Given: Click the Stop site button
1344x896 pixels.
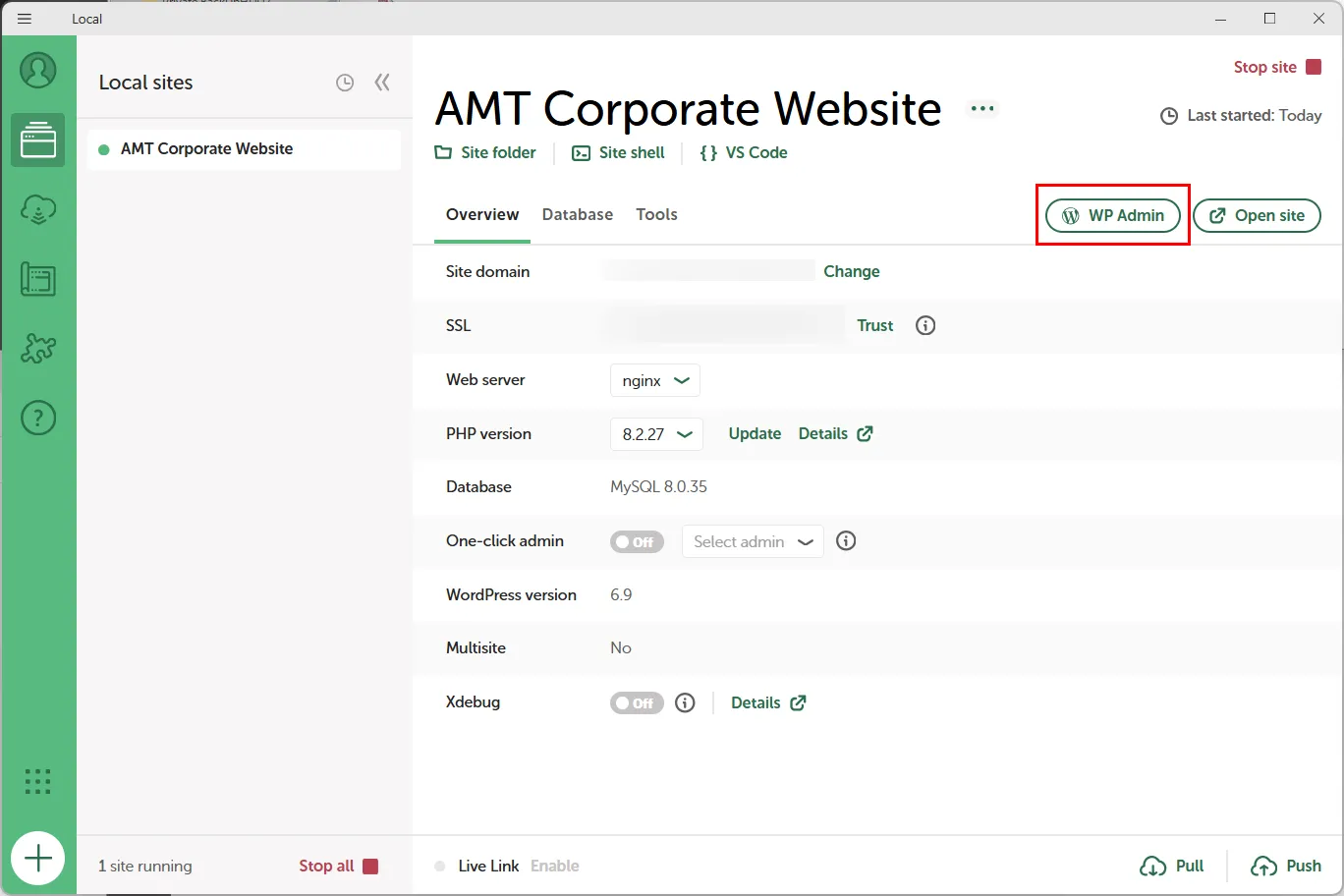Looking at the screenshot, I should click(x=1277, y=67).
